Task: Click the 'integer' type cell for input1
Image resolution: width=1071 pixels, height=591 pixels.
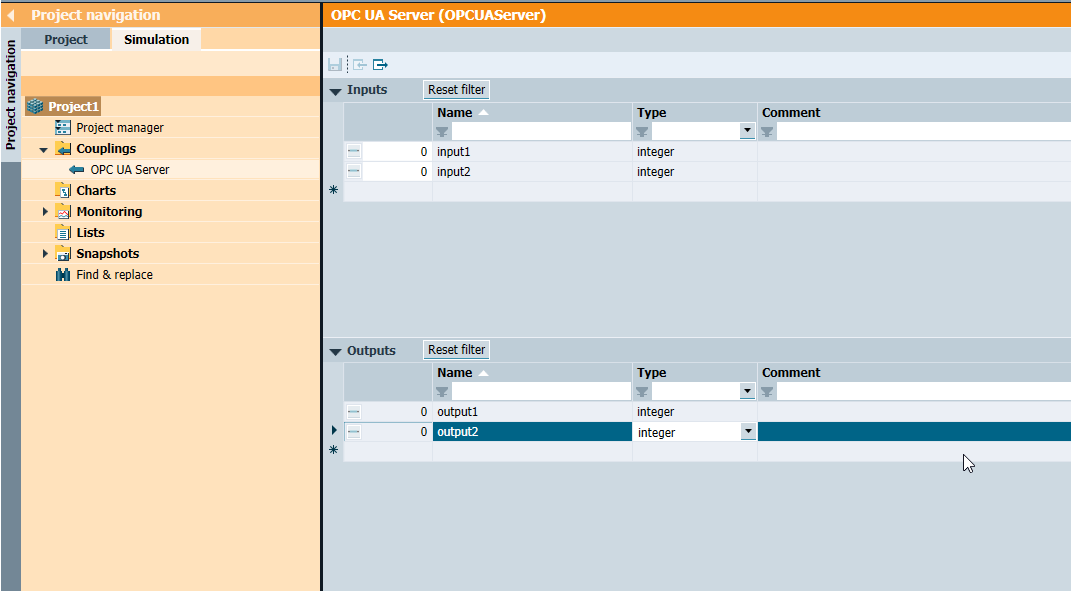Action: pyautogui.click(x=695, y=152)
